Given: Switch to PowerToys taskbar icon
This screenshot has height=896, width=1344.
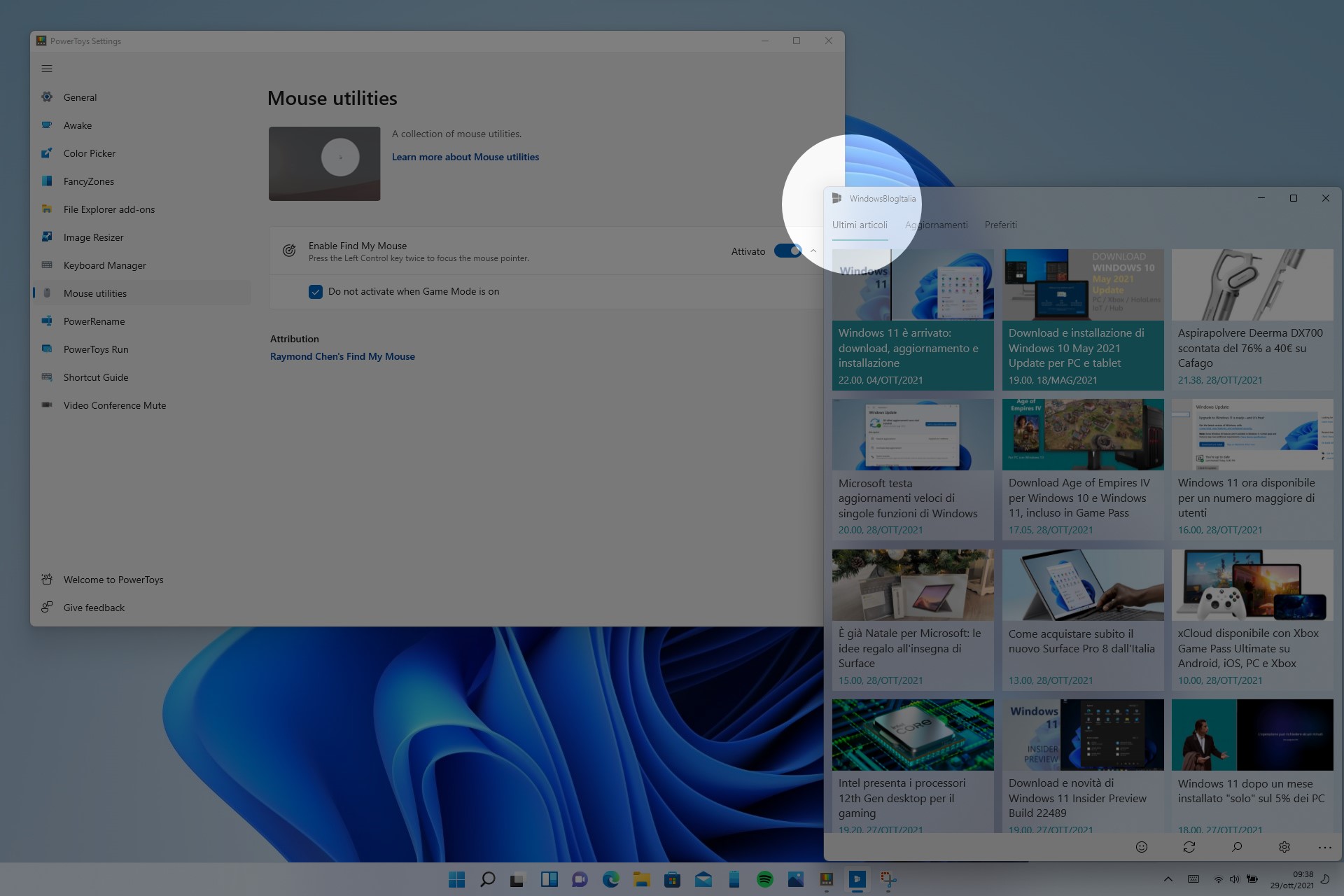Looking at the screenshot, I should pos(826,879).
